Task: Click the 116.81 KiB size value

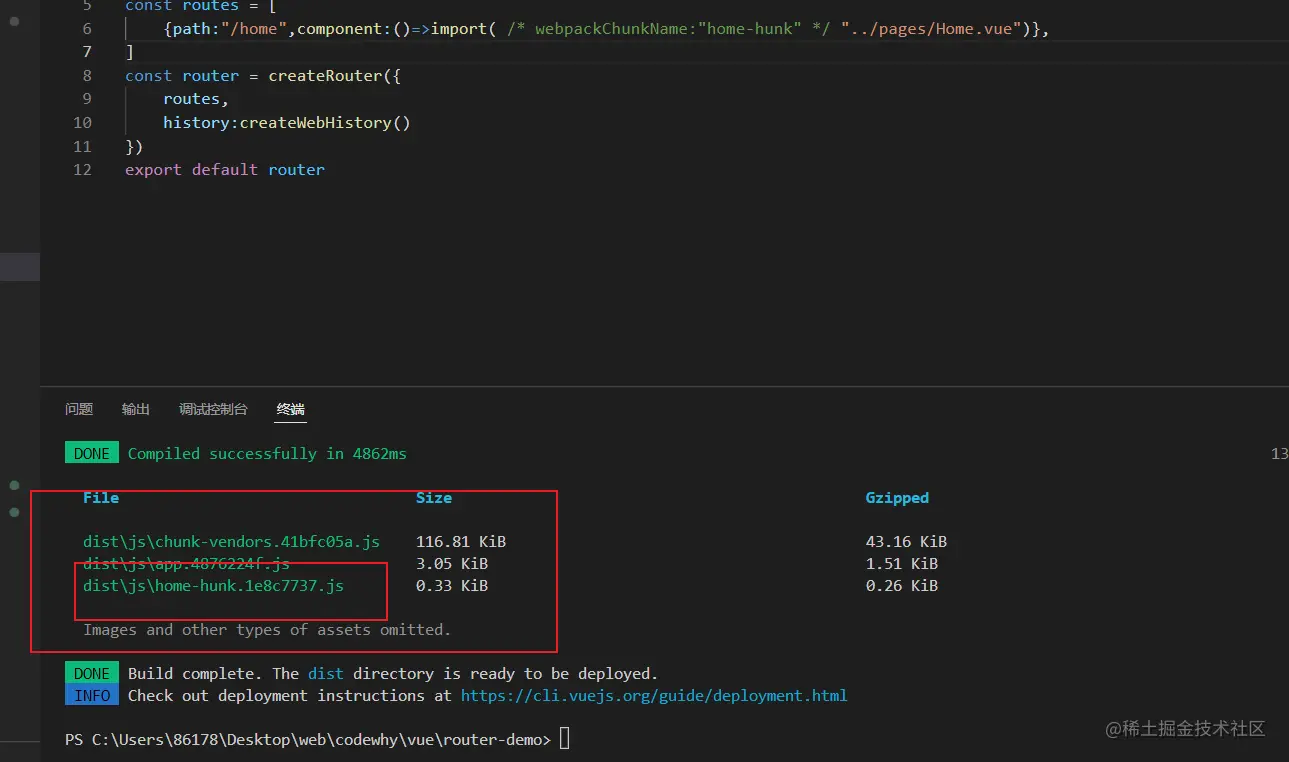Action: (461, 541)
